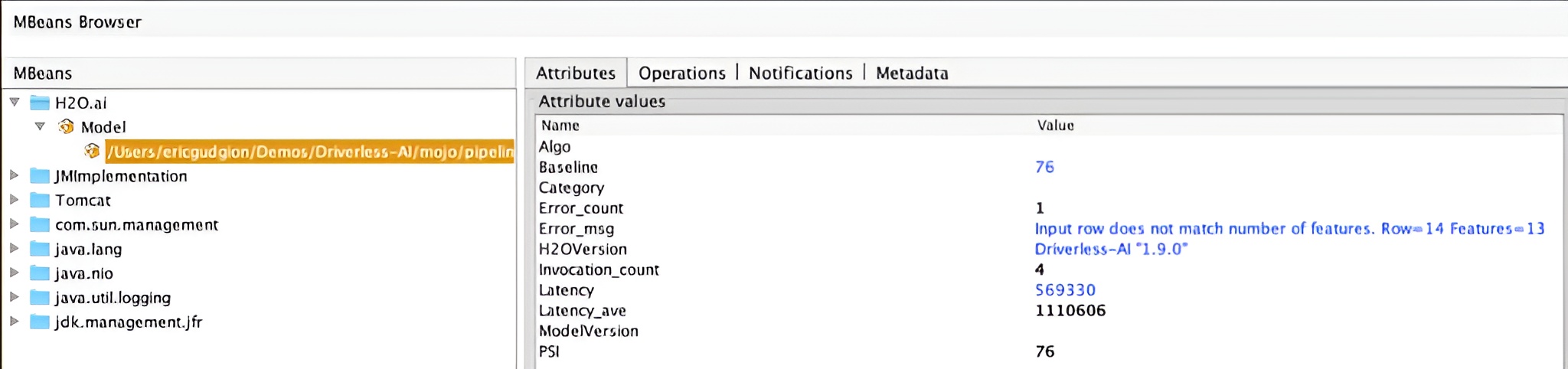Select the H2OVersion attribute name

pos(583,250)
